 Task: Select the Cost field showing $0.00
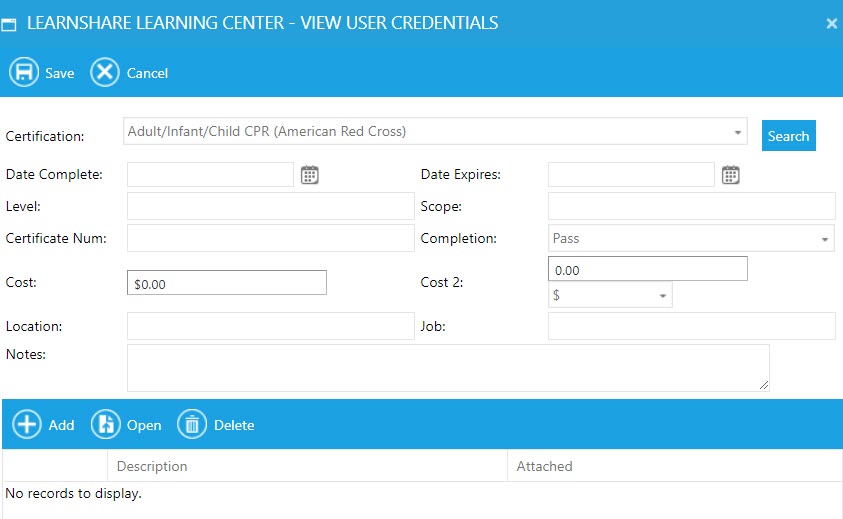point(226,283)
